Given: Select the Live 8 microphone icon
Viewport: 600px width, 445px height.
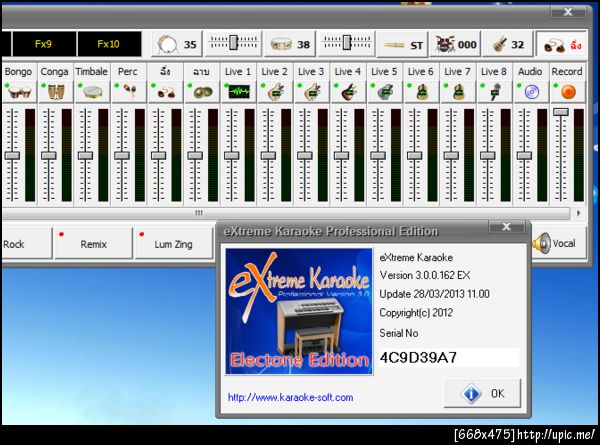Looking at the screenshot, I should (494, 92).
